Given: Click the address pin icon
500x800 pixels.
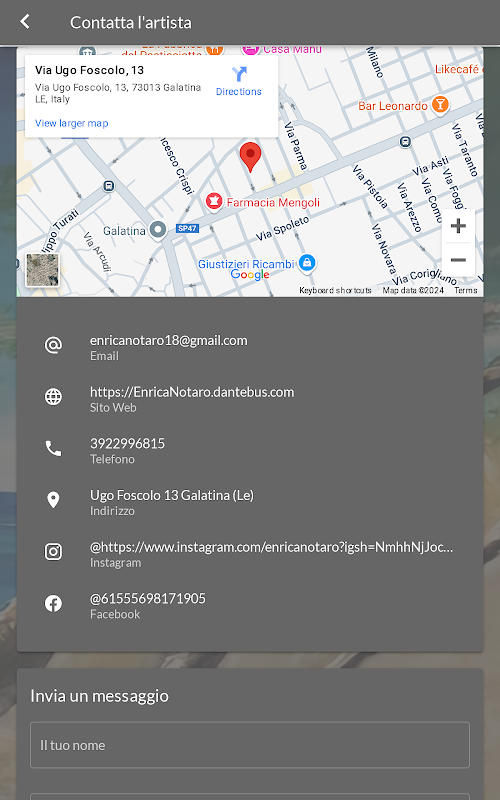Looking at the screenshot, I should point(53,500).
